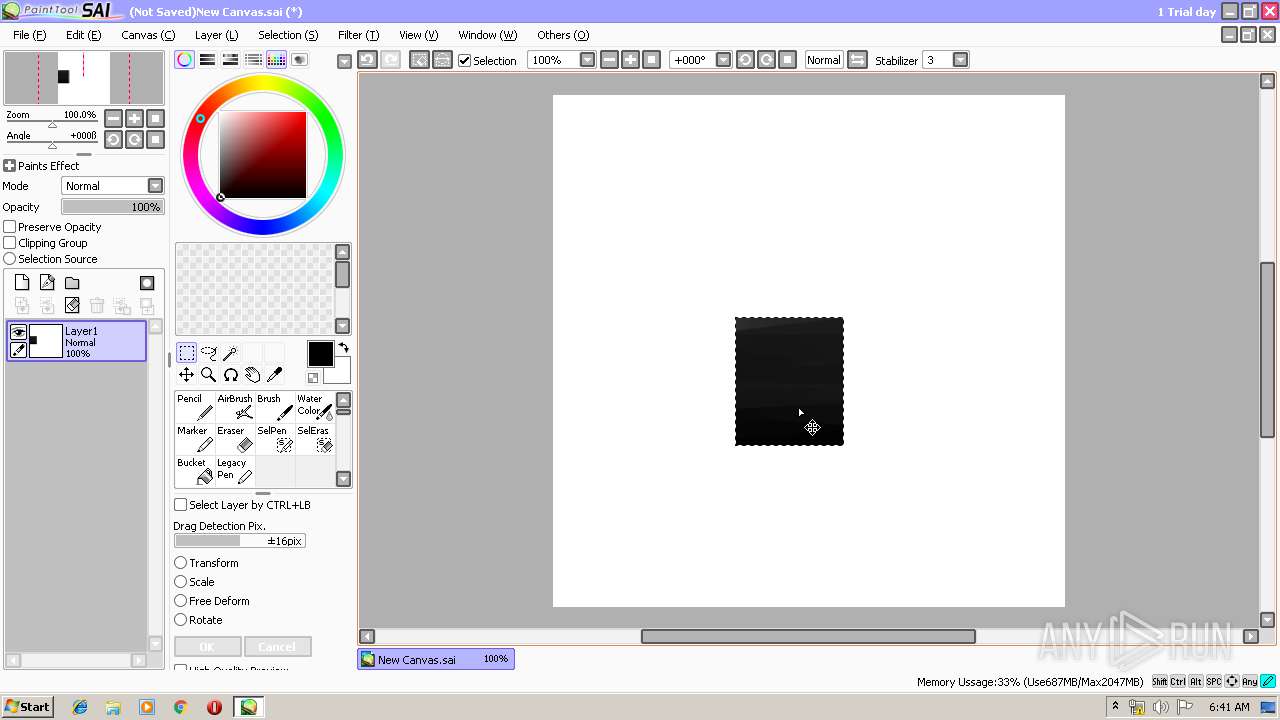Select the Selection Source option
The image size is (1280, 720).
(x=10, y=259)
